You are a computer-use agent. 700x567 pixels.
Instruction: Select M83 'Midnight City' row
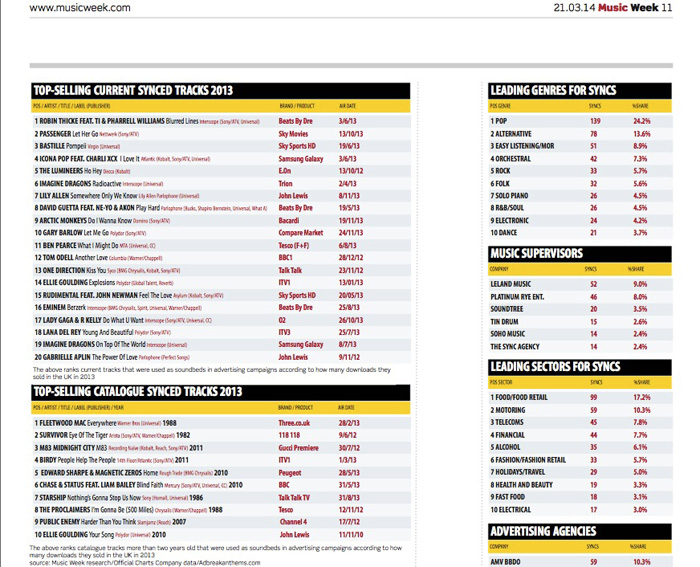point(221,448)
